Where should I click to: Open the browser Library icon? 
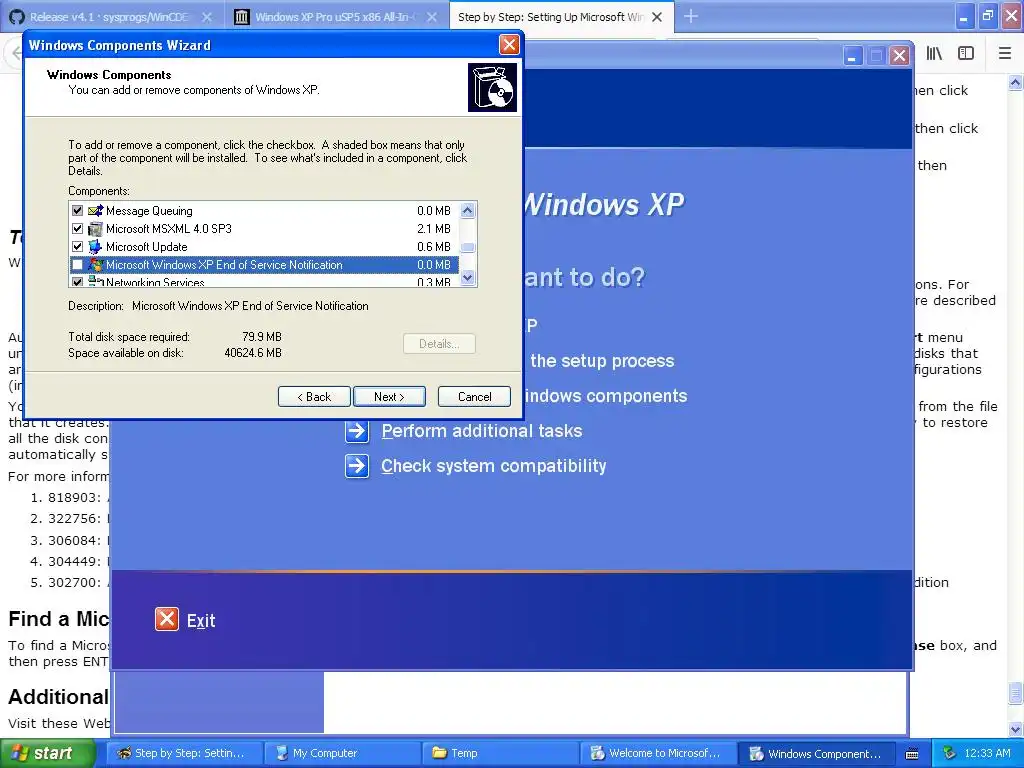point(934,54)
